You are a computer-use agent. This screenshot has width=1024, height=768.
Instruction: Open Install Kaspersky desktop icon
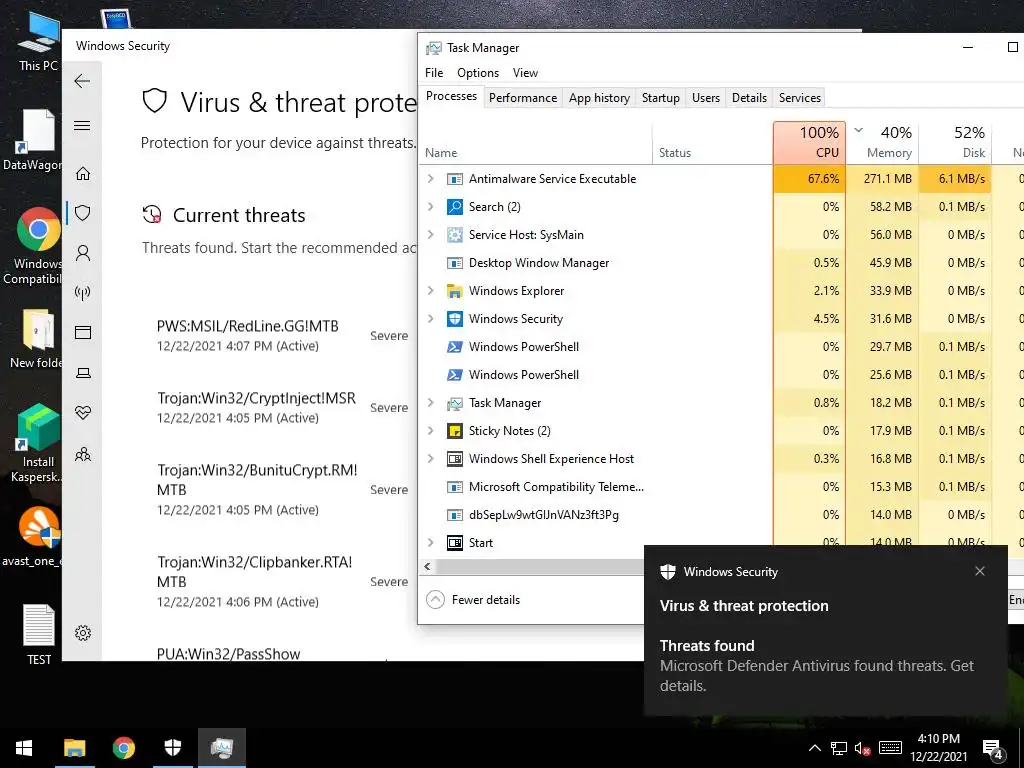click(38, 444)
